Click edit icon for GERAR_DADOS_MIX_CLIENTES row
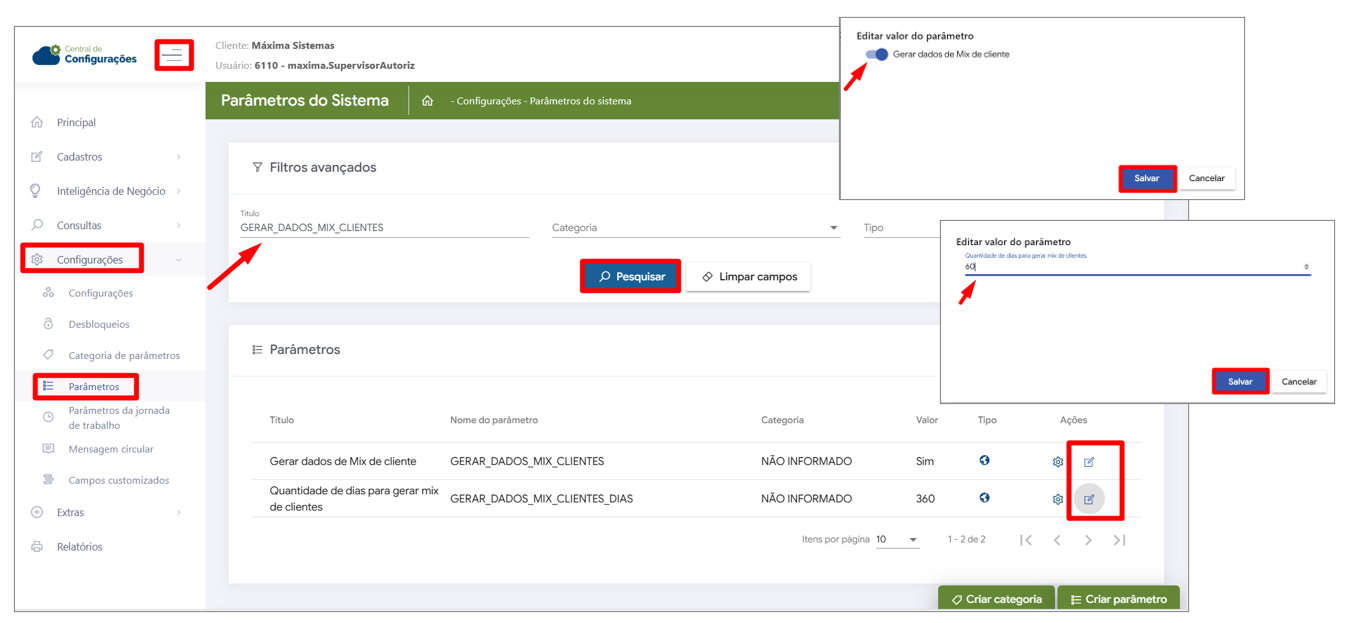The height and width of the screenshot is (623, 1349). coord(1089,462)
